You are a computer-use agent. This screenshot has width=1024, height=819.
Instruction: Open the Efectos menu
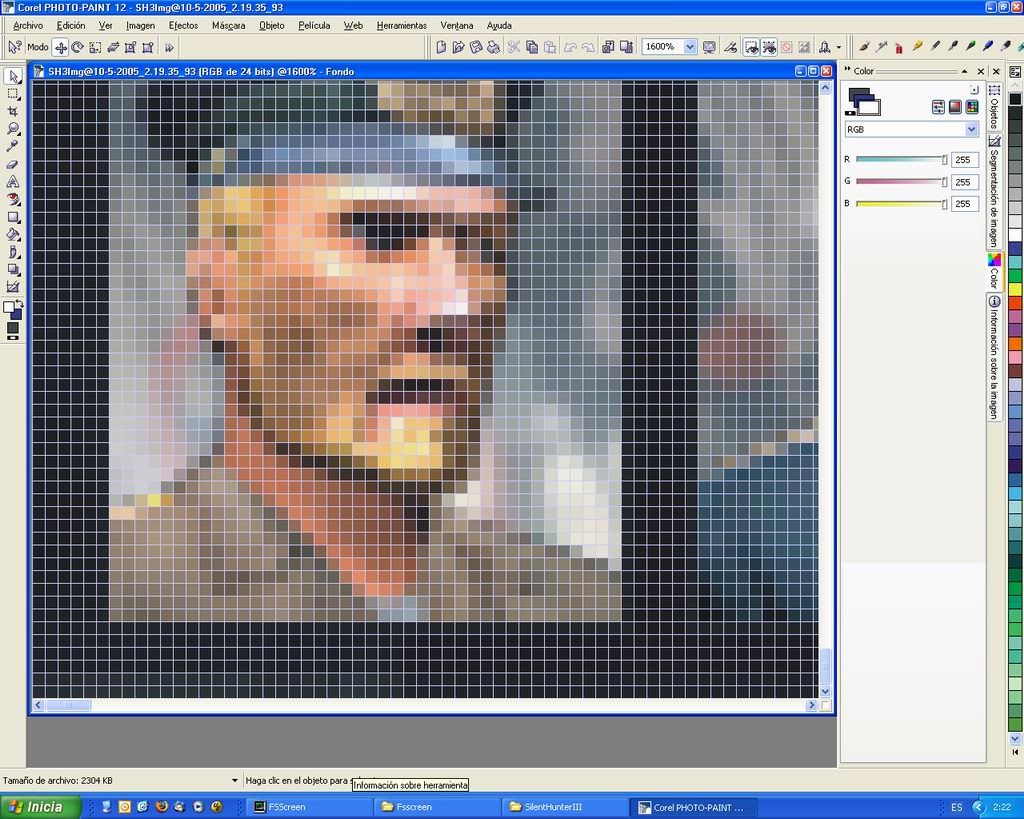(184, 25)
